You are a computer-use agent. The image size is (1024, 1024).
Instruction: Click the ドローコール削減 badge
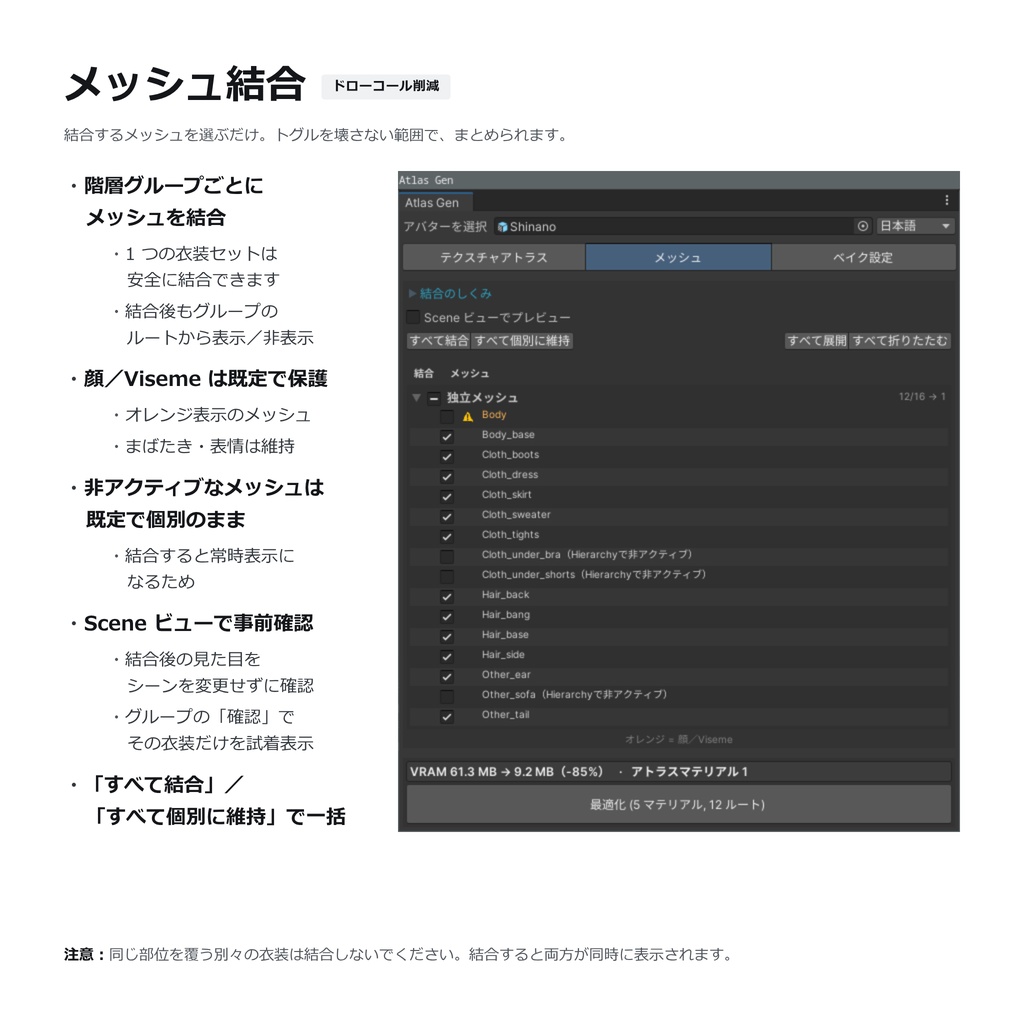tap(385, 86)
